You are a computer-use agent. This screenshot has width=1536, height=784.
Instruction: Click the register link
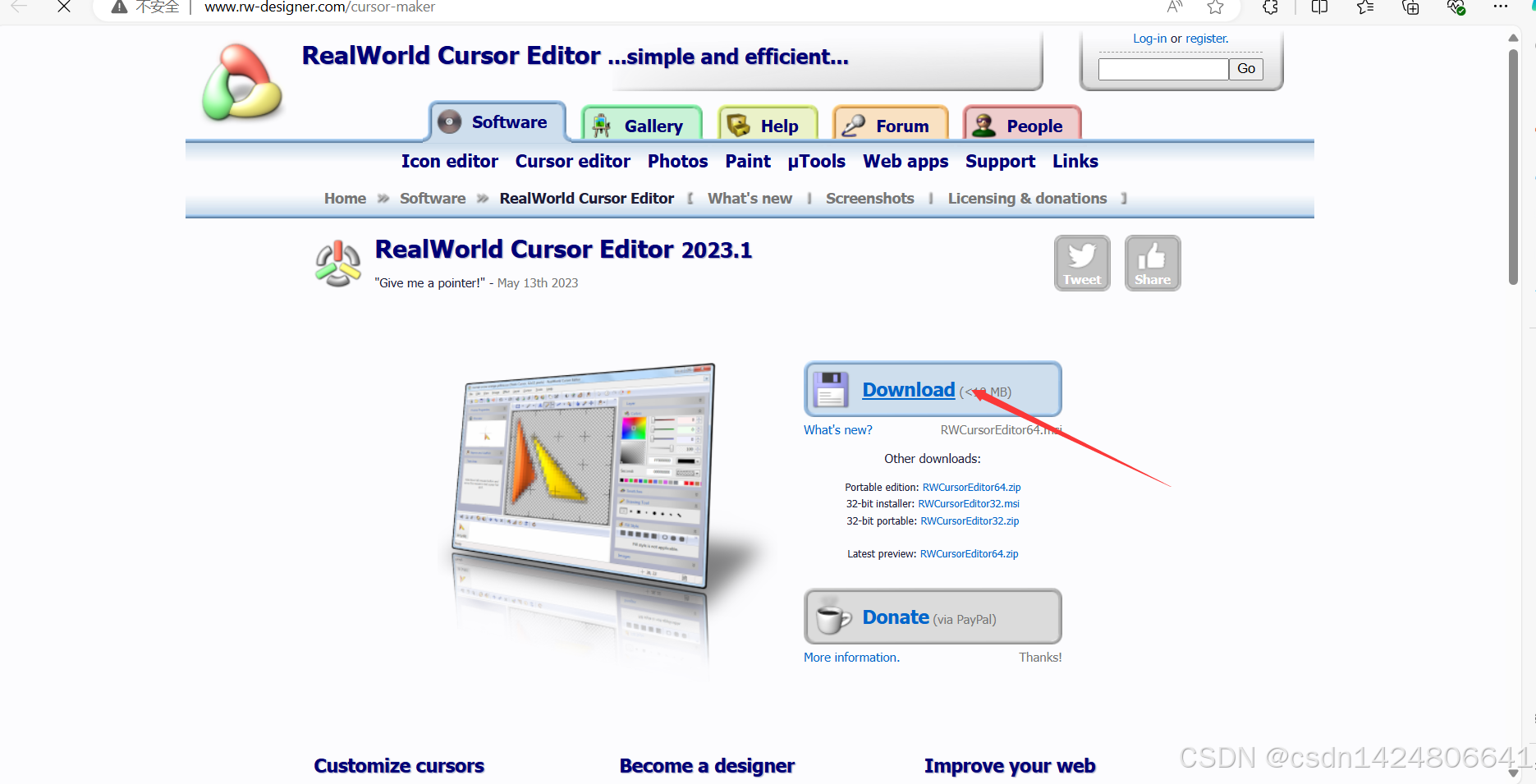point(1207,39)
